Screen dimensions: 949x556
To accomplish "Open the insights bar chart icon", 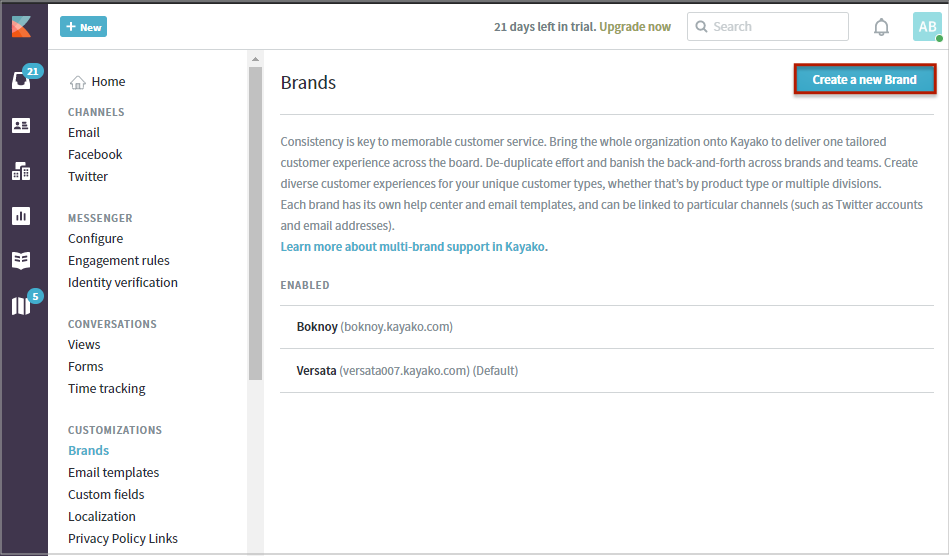I will pyautogui.click(x=21, y=215).
